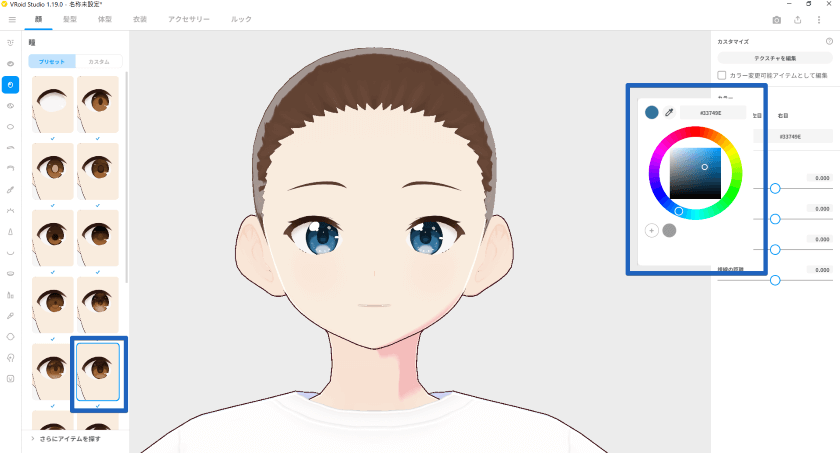Screen dimensions: 840x453
Task: Add a new saved color swatch
Action: 651,231
